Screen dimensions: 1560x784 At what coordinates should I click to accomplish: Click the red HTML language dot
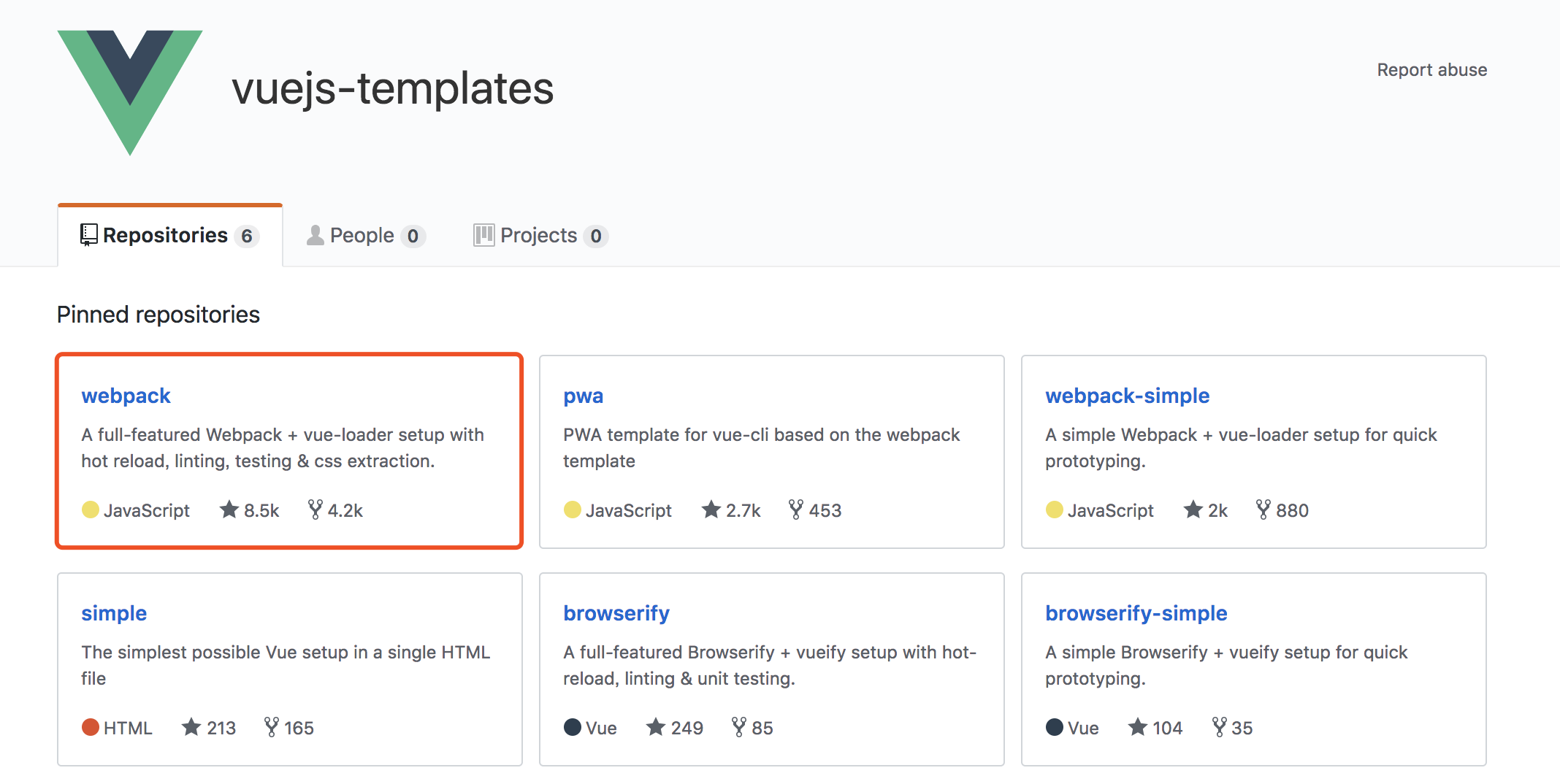click(91, 727)
